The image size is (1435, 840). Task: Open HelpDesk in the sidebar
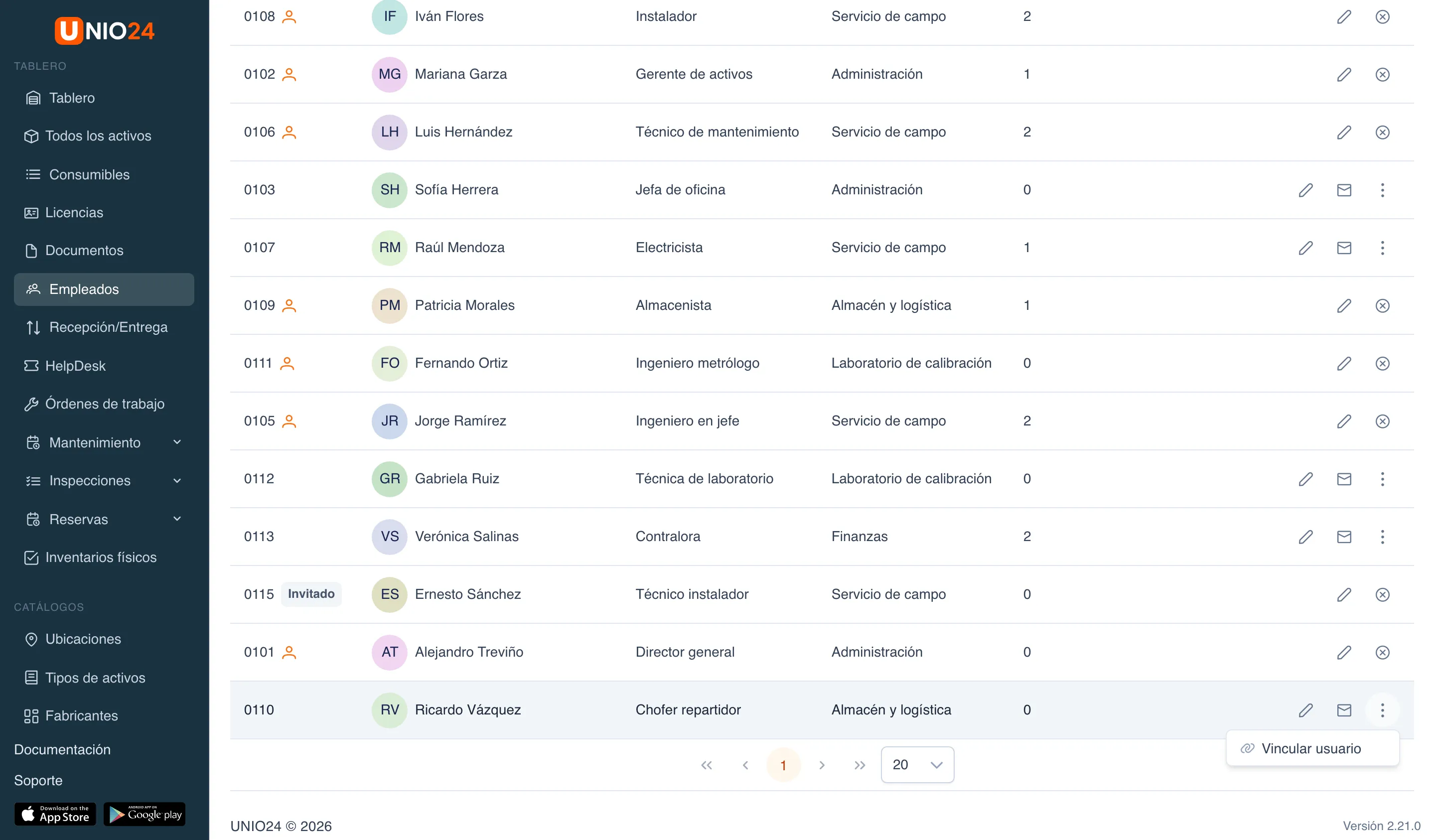[x=104, y=366]
